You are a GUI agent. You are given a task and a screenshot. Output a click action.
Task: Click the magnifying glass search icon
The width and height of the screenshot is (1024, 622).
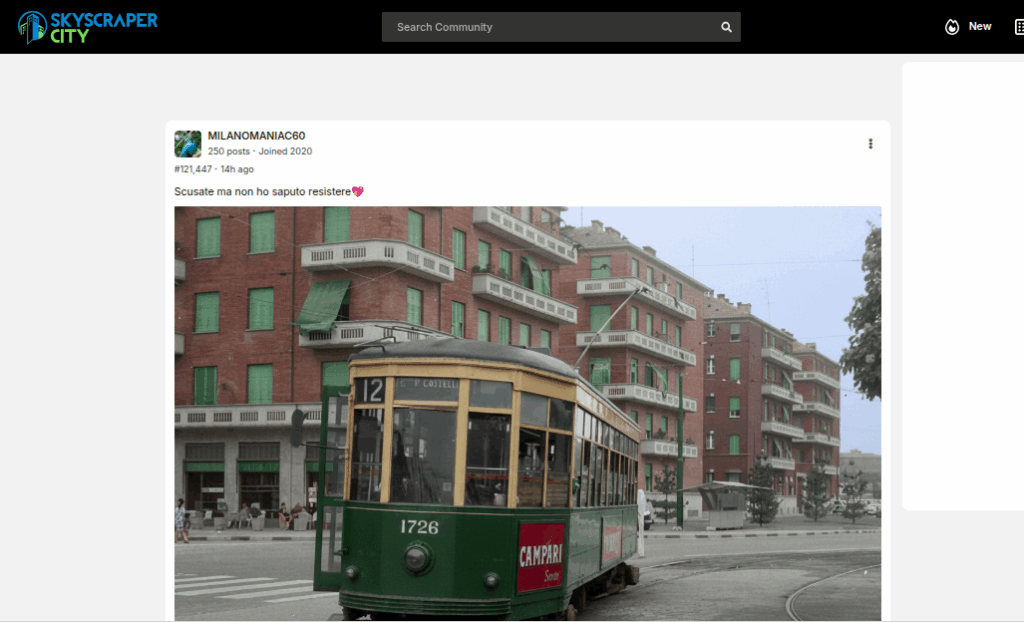(x=726, y=27)
